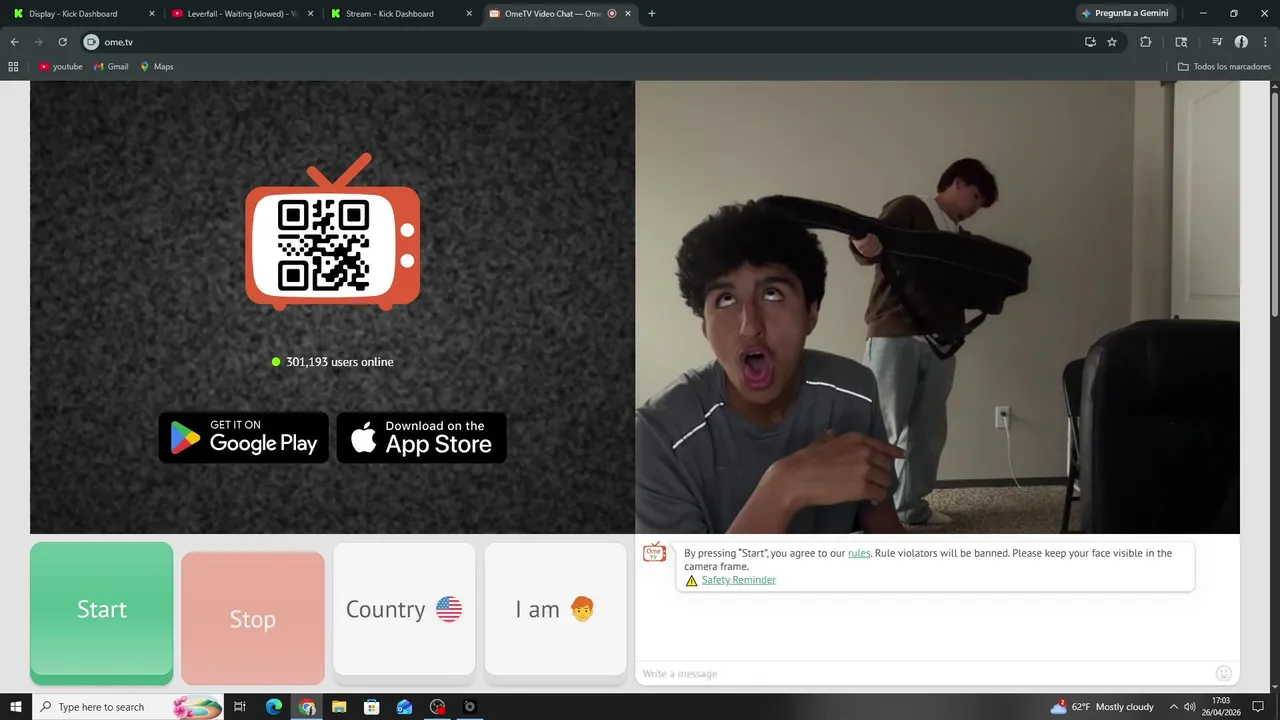This screenshot has width=1280, height=720.
Task: Click the red Stop button
Action: (x=253, y=619)
